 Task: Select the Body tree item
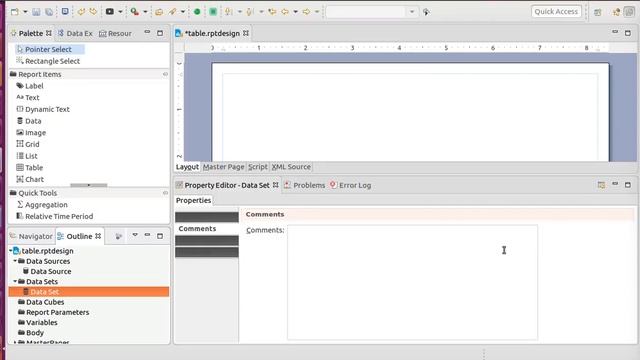tap(31, 333)
